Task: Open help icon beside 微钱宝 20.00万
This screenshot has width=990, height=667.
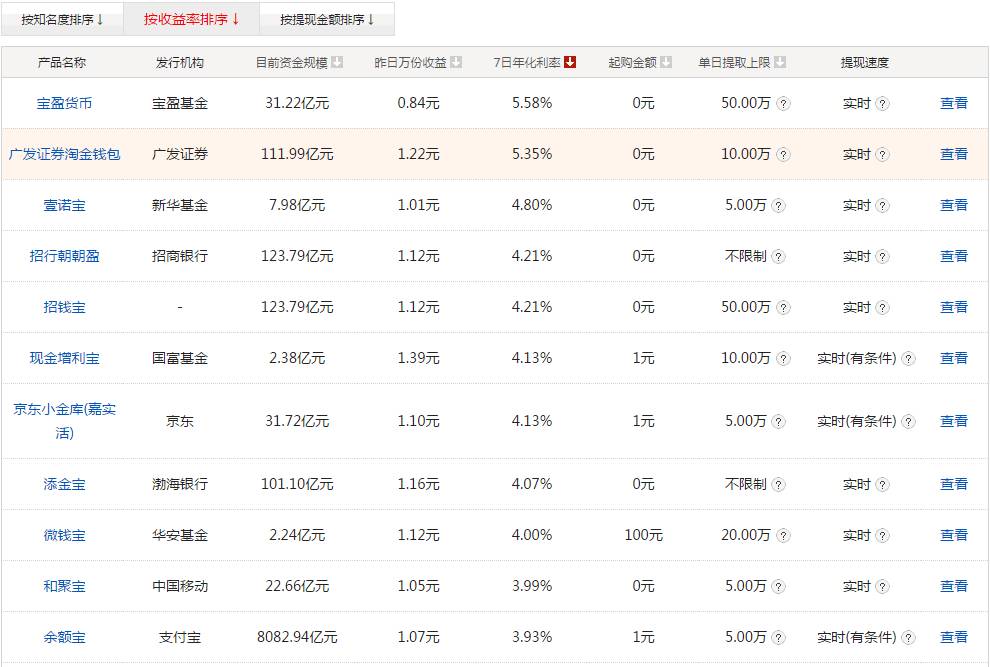Action: [783, 536]
